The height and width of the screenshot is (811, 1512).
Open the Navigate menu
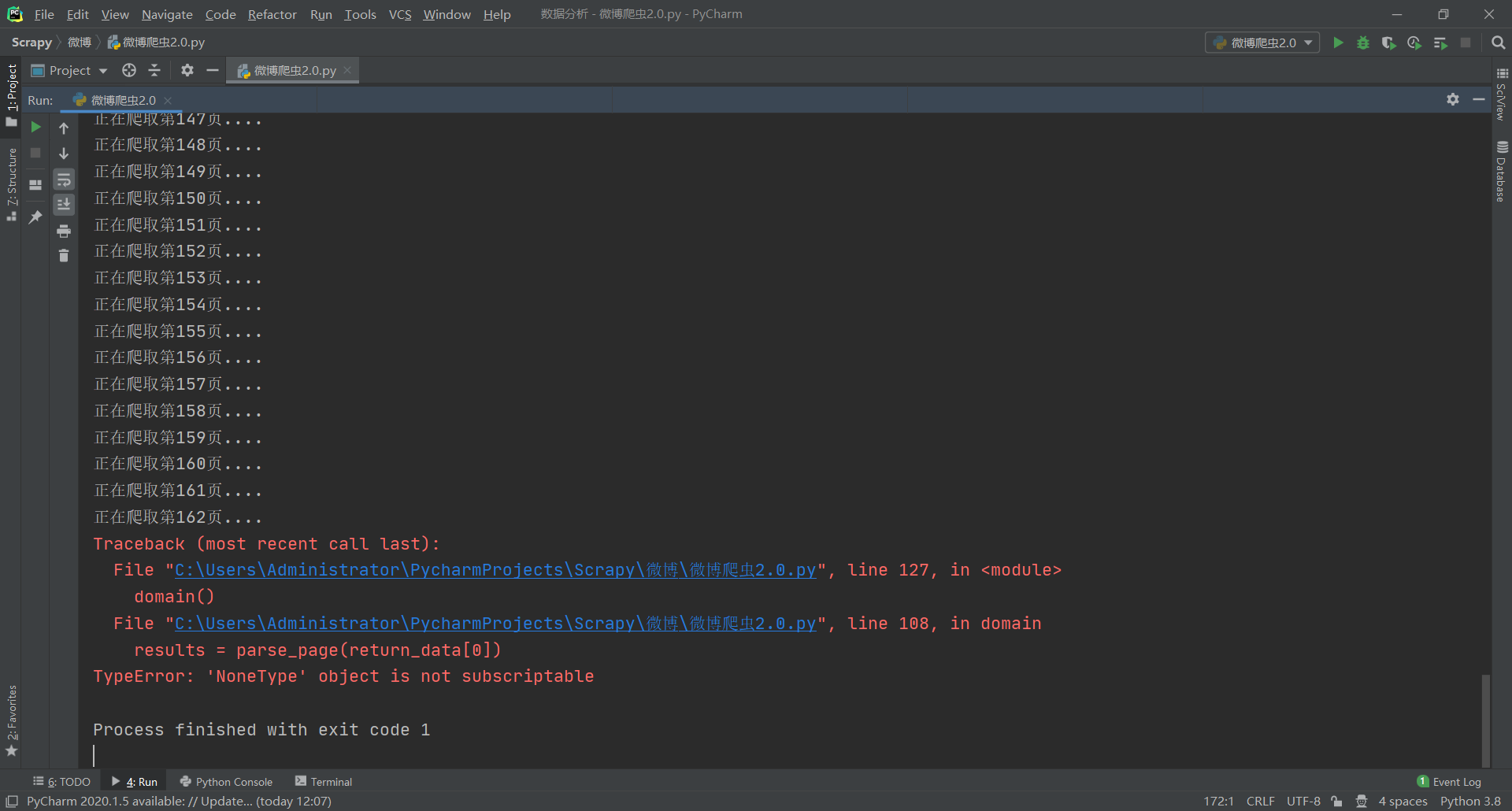(x=167, y=14)
